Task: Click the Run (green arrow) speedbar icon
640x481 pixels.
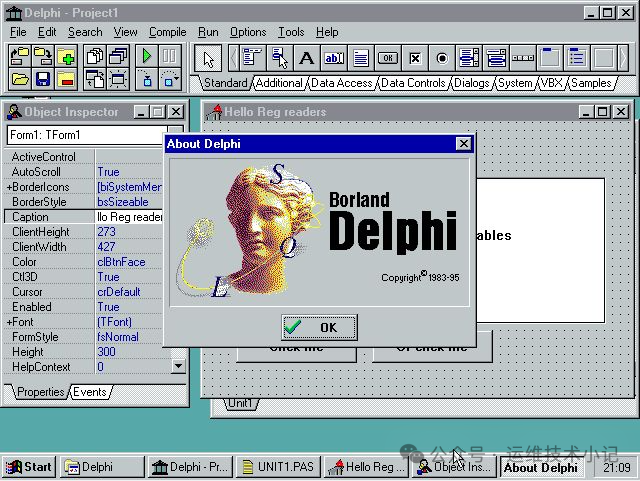Action: pyautogui.click(x=147, y=56)
